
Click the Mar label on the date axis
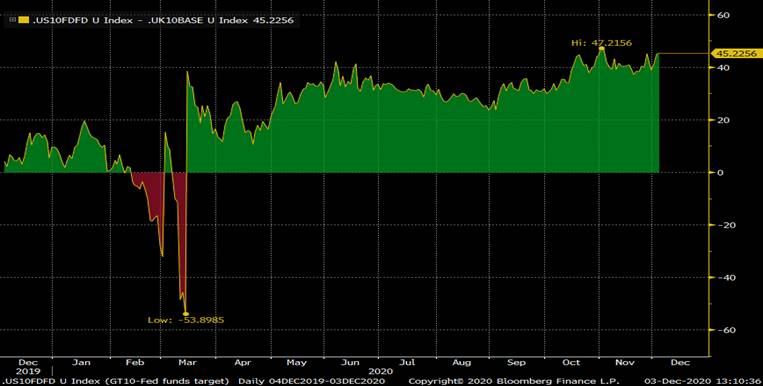point(187,363)
